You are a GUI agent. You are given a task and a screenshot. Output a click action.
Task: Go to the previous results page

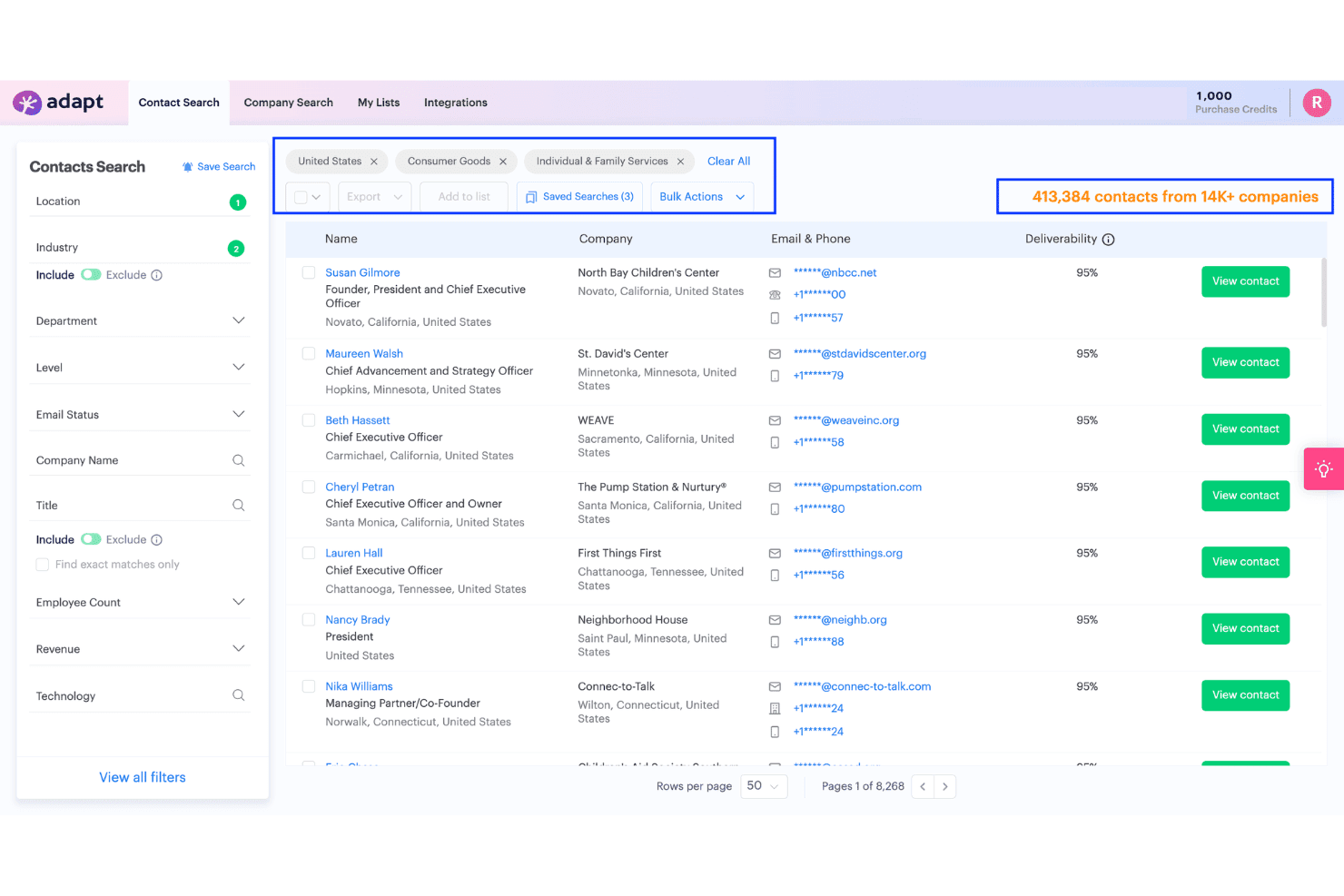coord(923,786)
